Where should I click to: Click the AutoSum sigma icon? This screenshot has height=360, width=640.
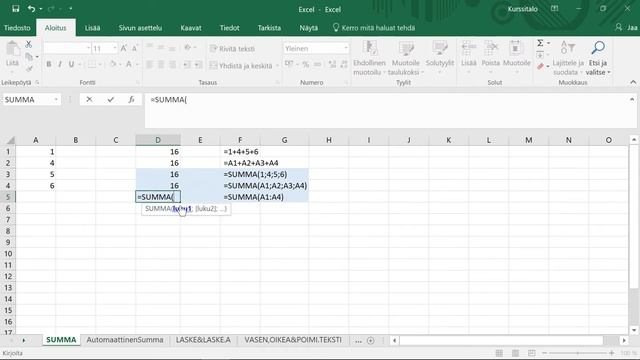pyautogui.click(x=540, y=43)
